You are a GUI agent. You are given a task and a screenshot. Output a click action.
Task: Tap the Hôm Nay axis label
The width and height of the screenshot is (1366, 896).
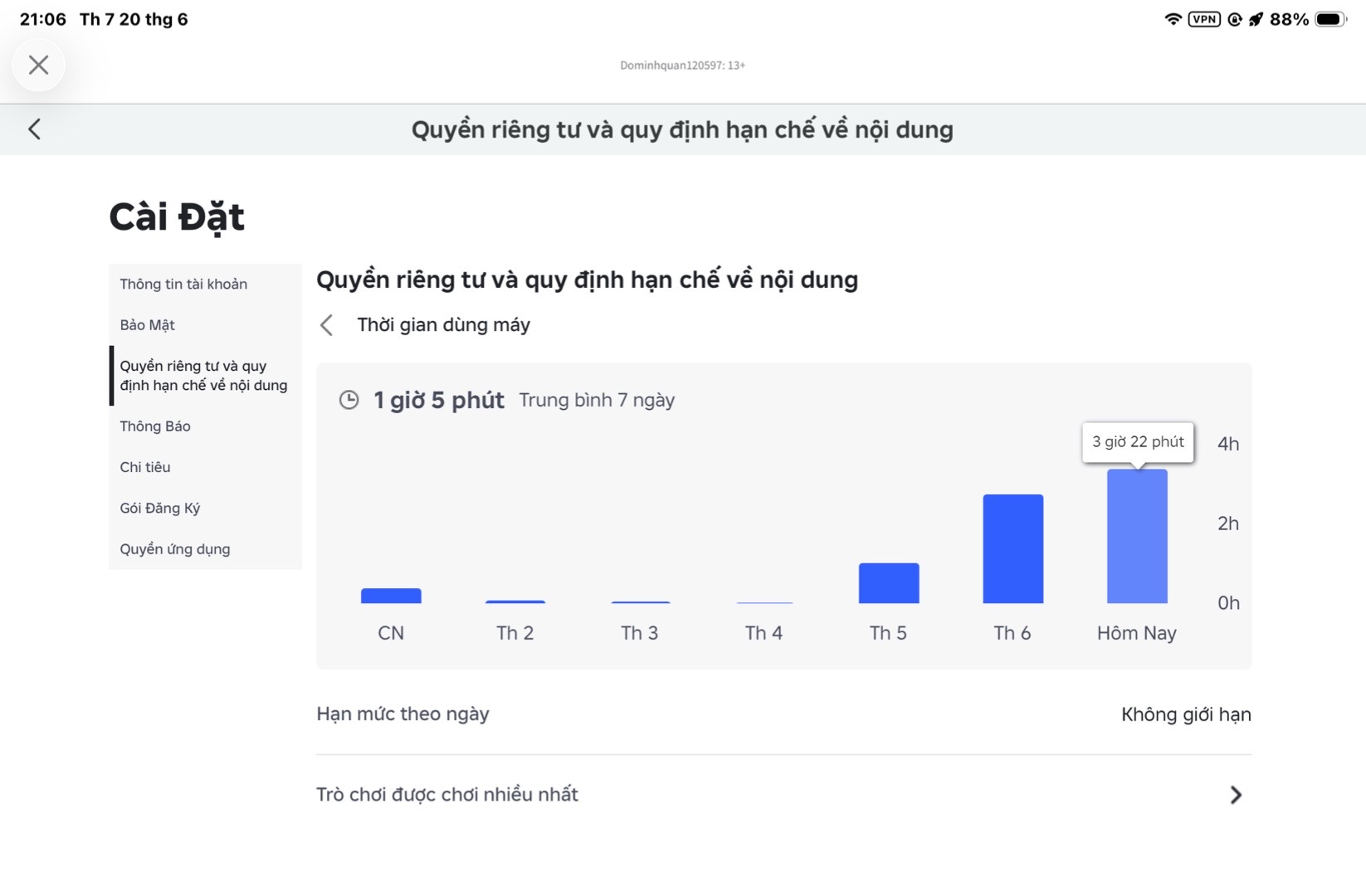[1137, 633]
